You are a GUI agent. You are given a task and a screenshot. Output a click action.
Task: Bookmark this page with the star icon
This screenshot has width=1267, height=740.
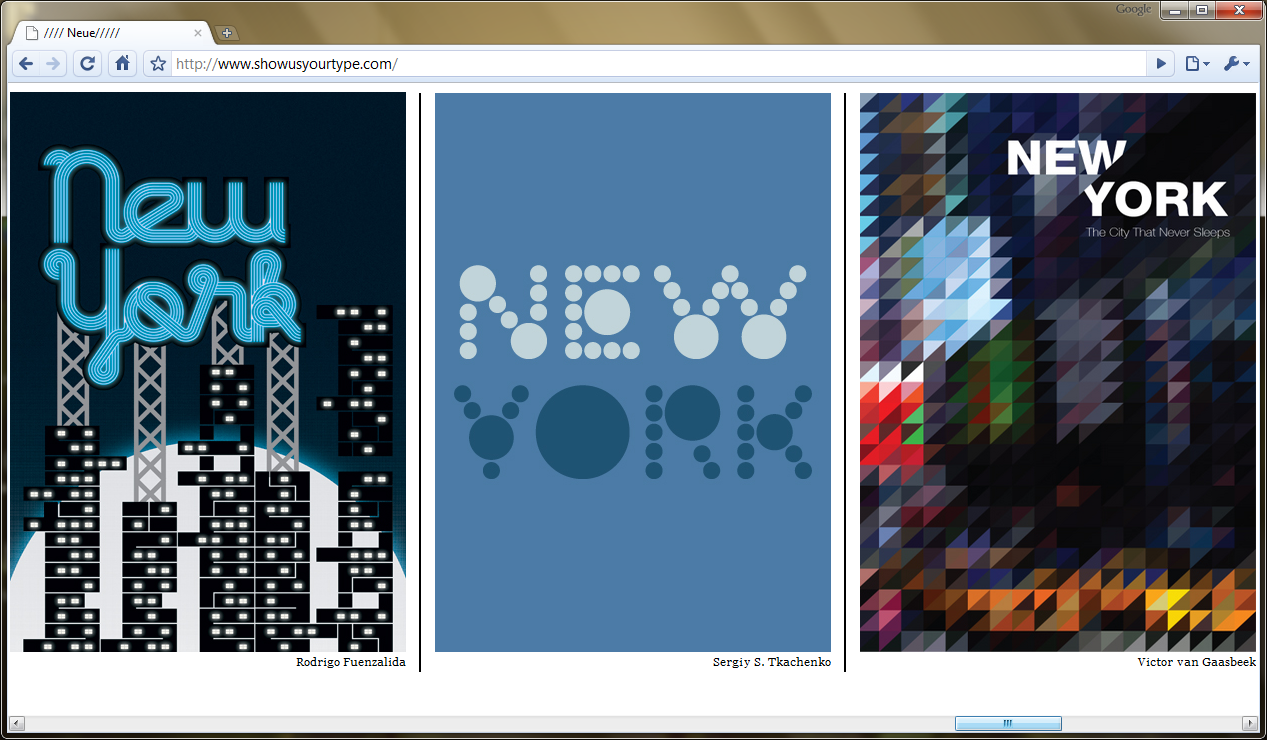pos(158,64)
